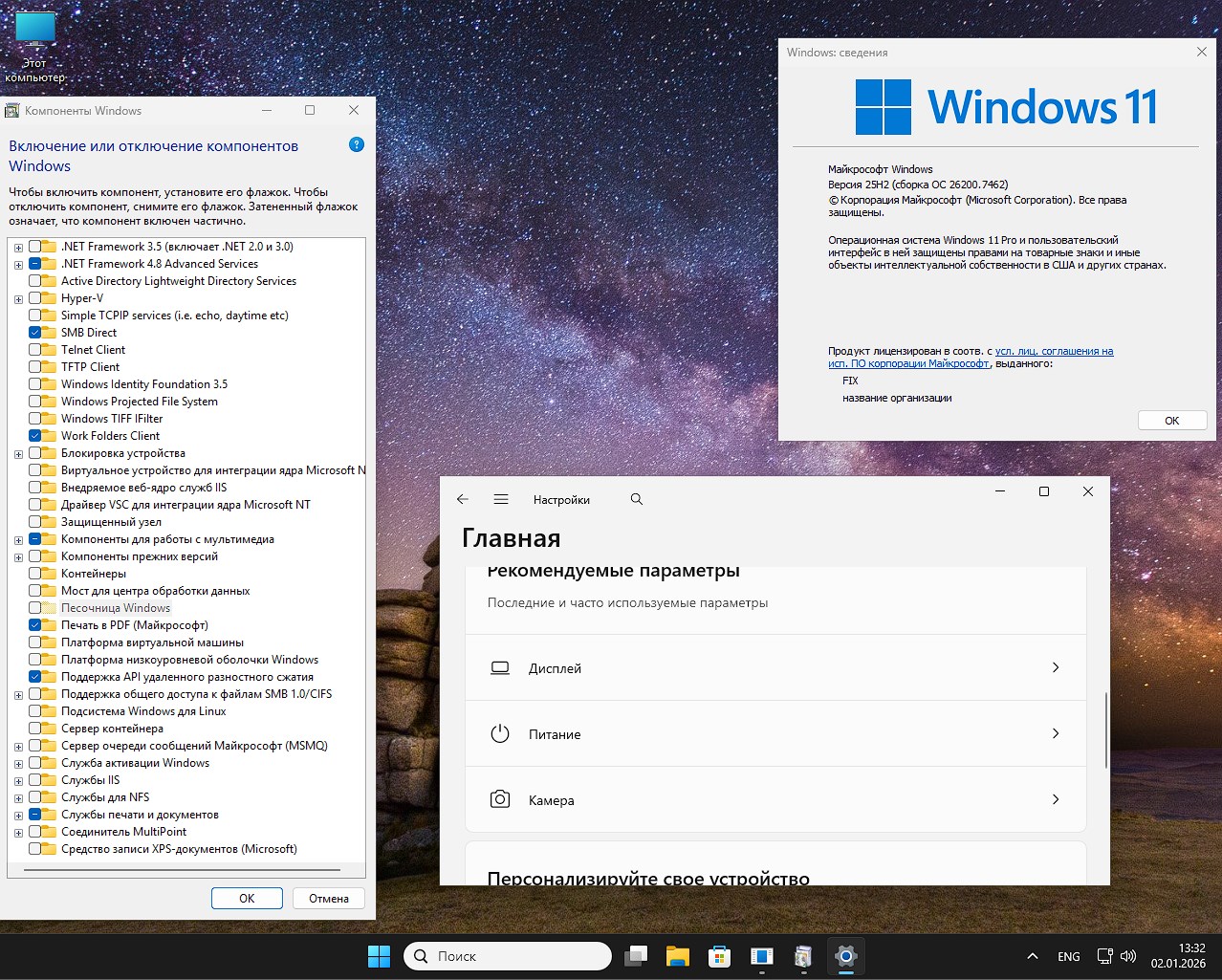Open the Settings hamburger navigation menu

[x=501, y=498]
